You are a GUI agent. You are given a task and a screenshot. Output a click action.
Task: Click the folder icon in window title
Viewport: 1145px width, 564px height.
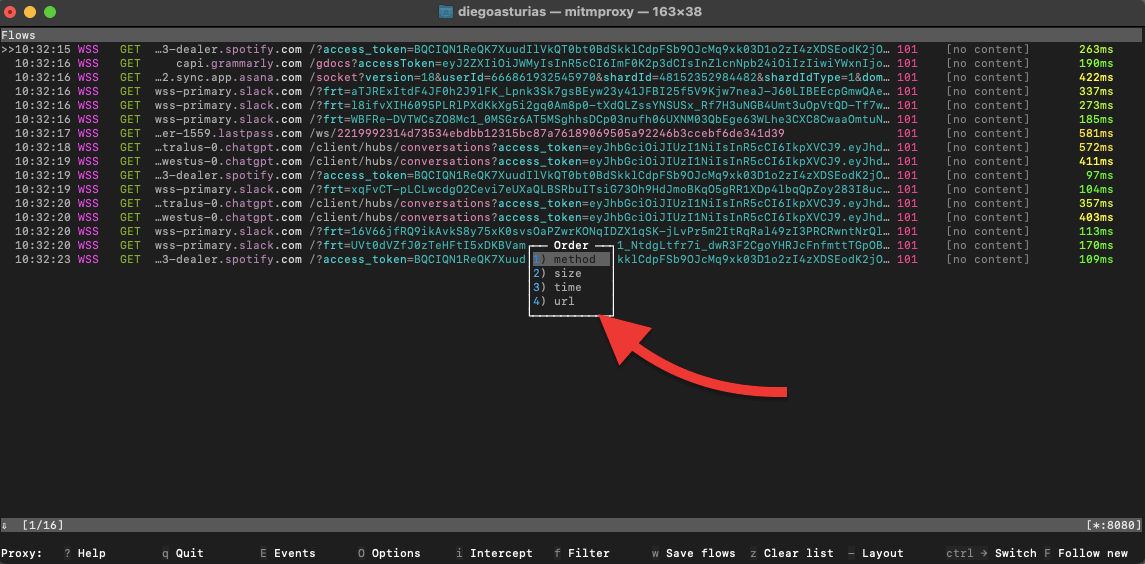click(x=445, y=12)
